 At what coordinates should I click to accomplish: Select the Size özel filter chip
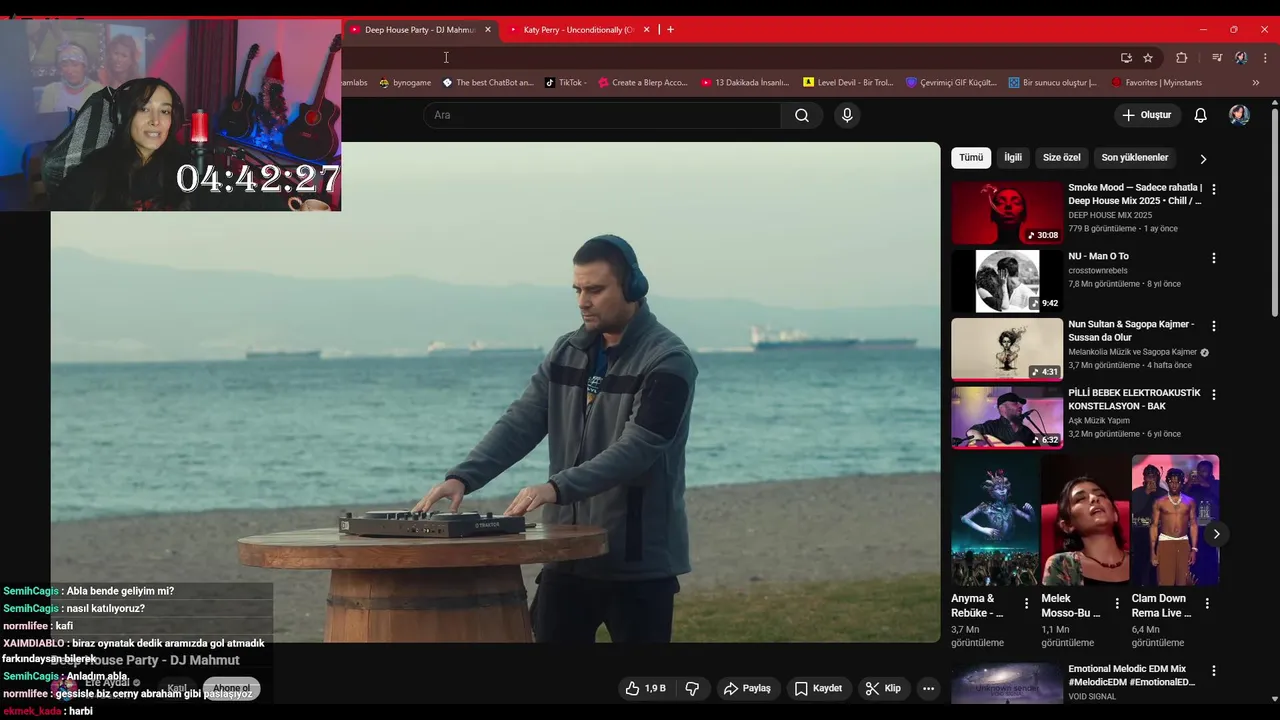[x=1062, y=158]
